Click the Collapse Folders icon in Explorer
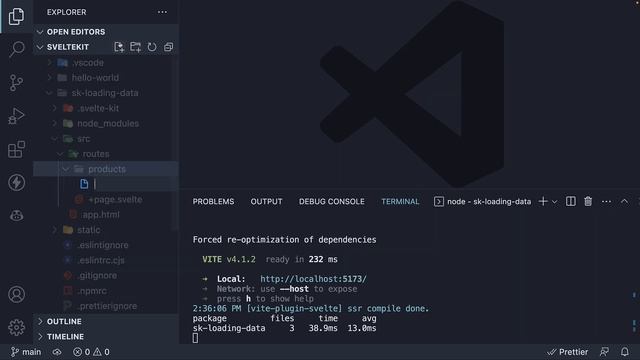The image size is (640, 360). coord(168,47)
